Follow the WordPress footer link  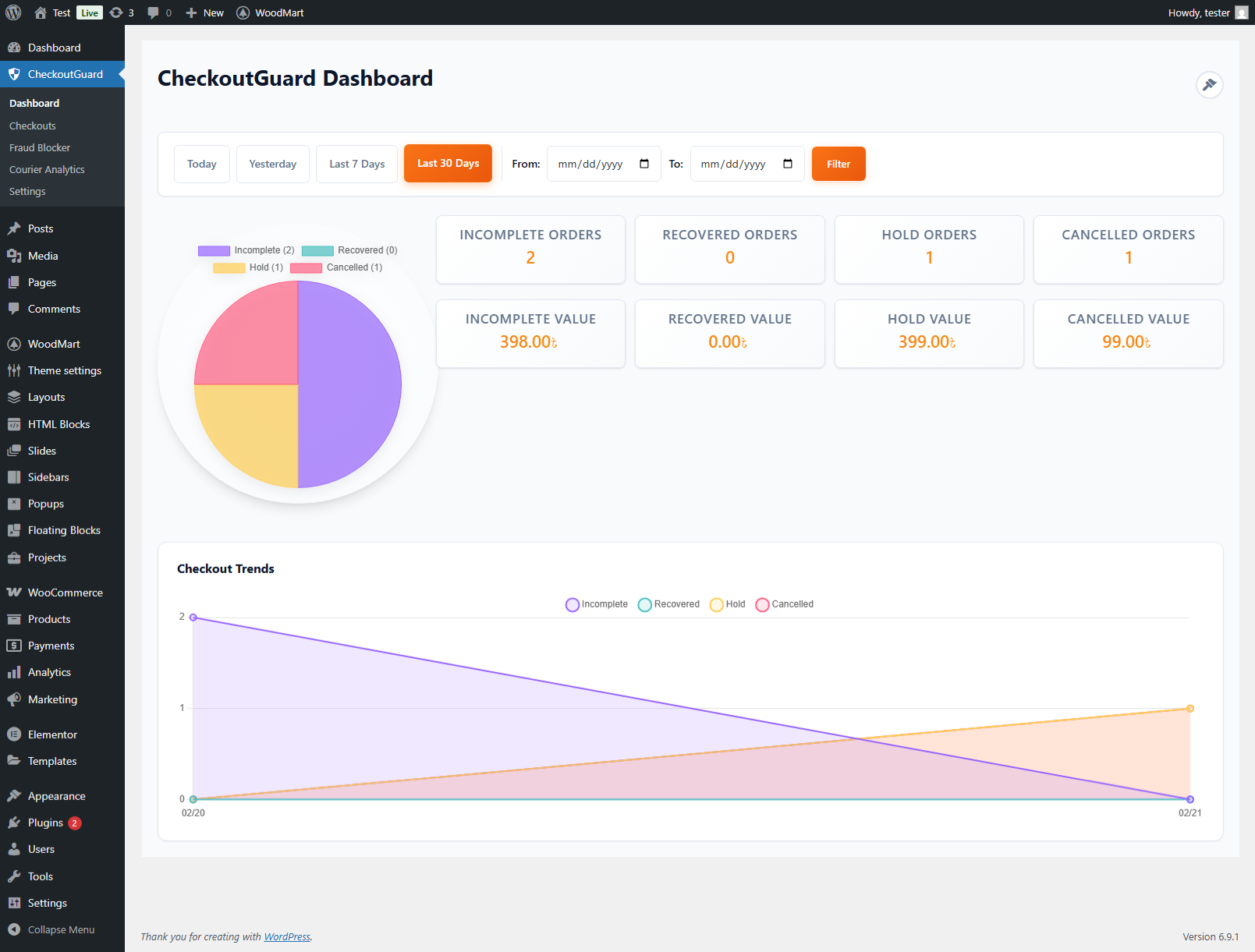(x=287, y=936)
